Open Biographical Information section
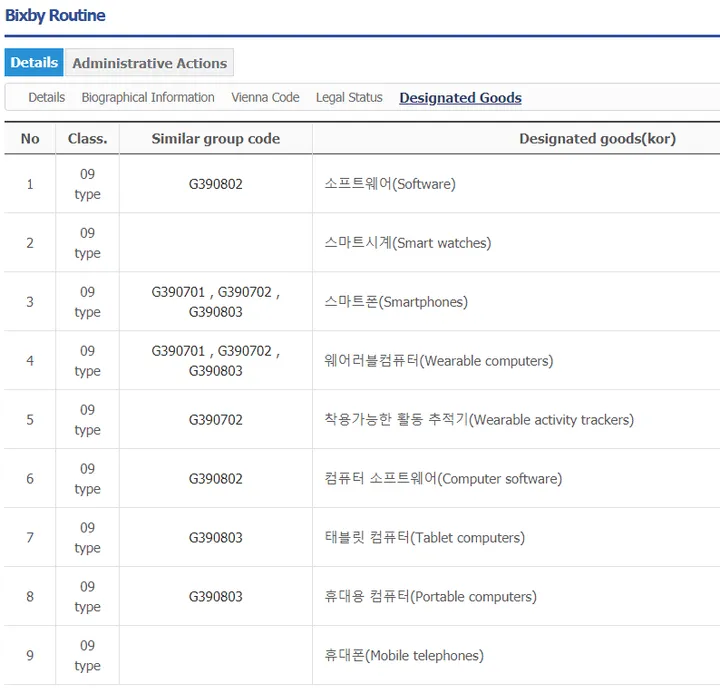 click(148, 97)
